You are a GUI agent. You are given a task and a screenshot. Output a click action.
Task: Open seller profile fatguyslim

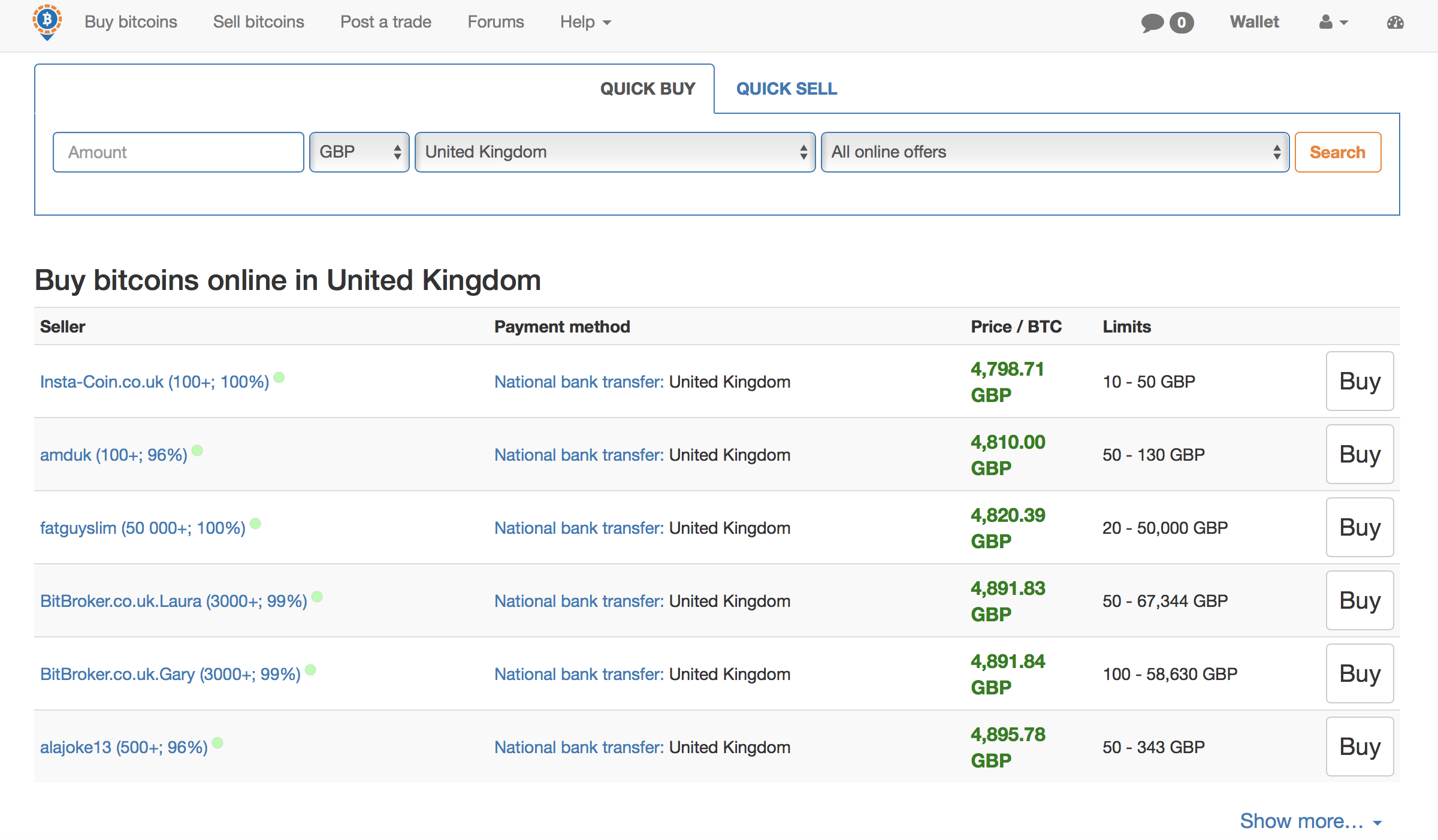(143, 528)
